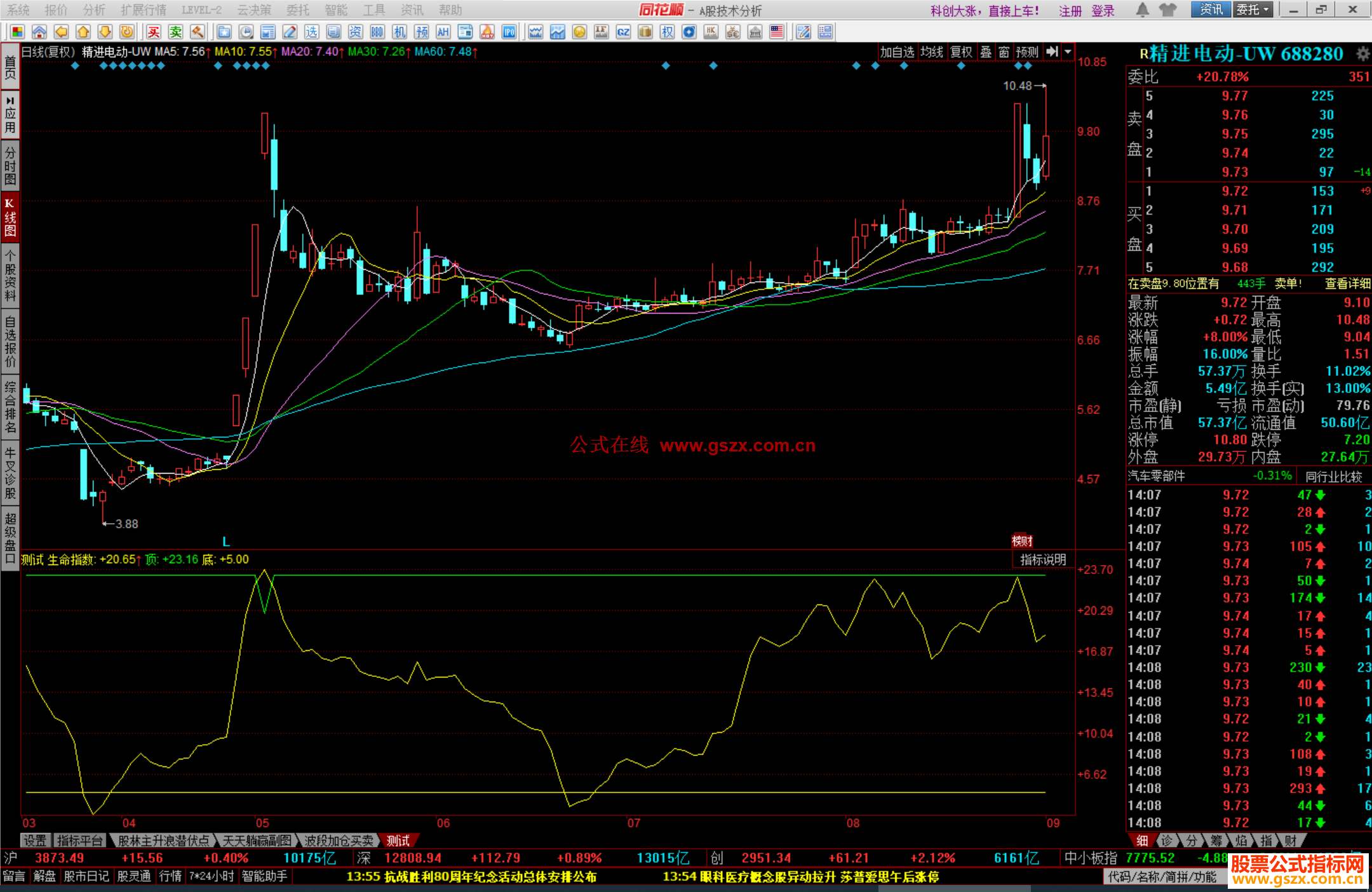This screenshot has width=1372, height=892.
Task: Open the gear settings beside stock name
Action: pyautogui.click(x=1362, y=53)
